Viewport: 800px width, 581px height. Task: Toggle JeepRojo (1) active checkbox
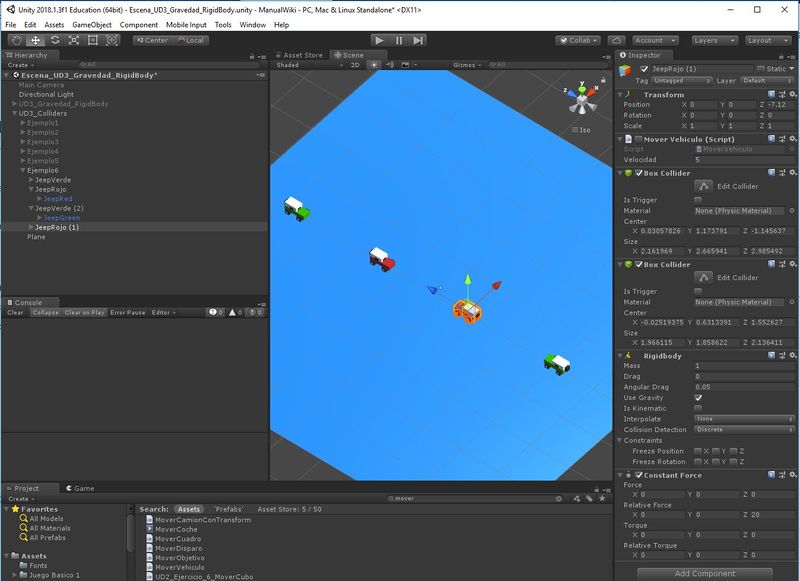644,69
